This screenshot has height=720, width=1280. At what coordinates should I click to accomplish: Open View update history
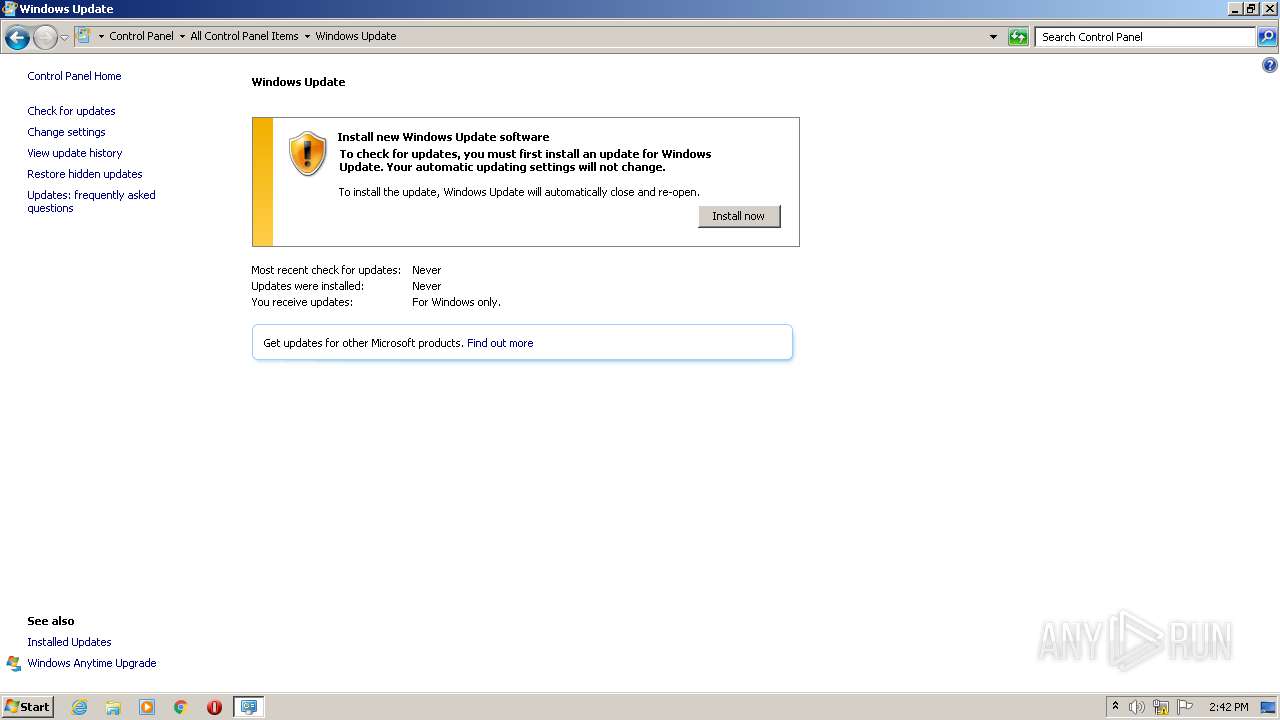pyautogui.click(x=75, y=153)
